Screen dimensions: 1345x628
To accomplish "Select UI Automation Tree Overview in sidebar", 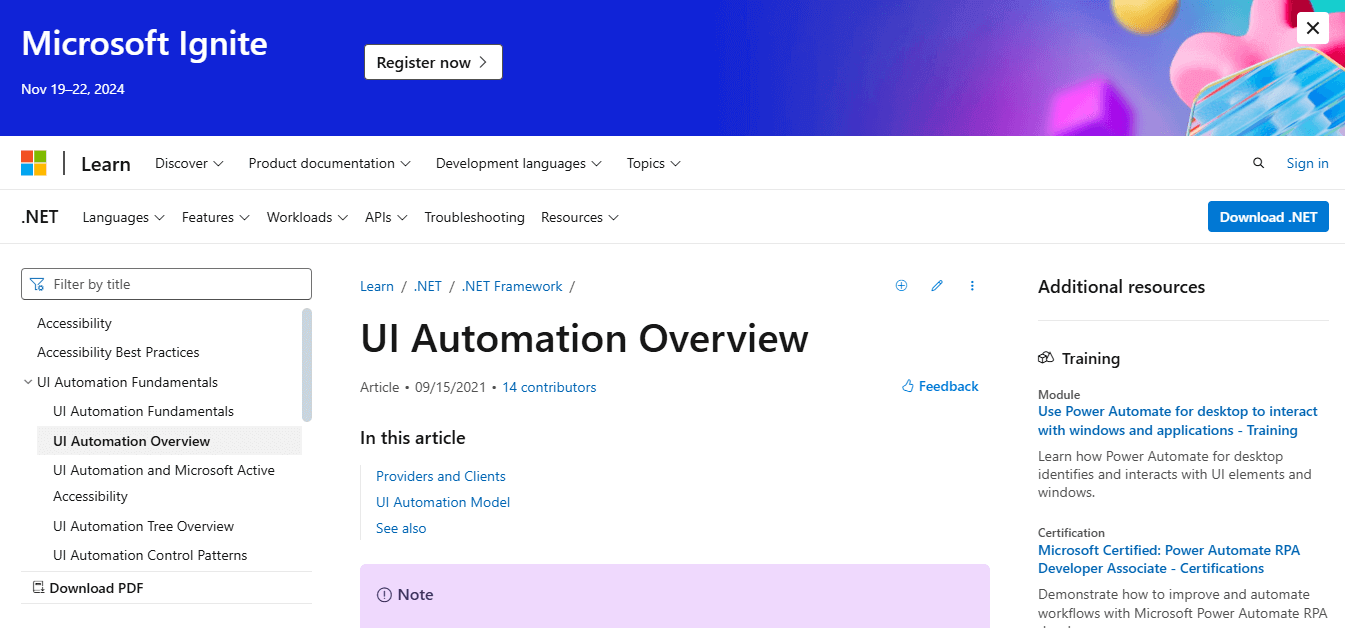I will click(x=143, y=525).
